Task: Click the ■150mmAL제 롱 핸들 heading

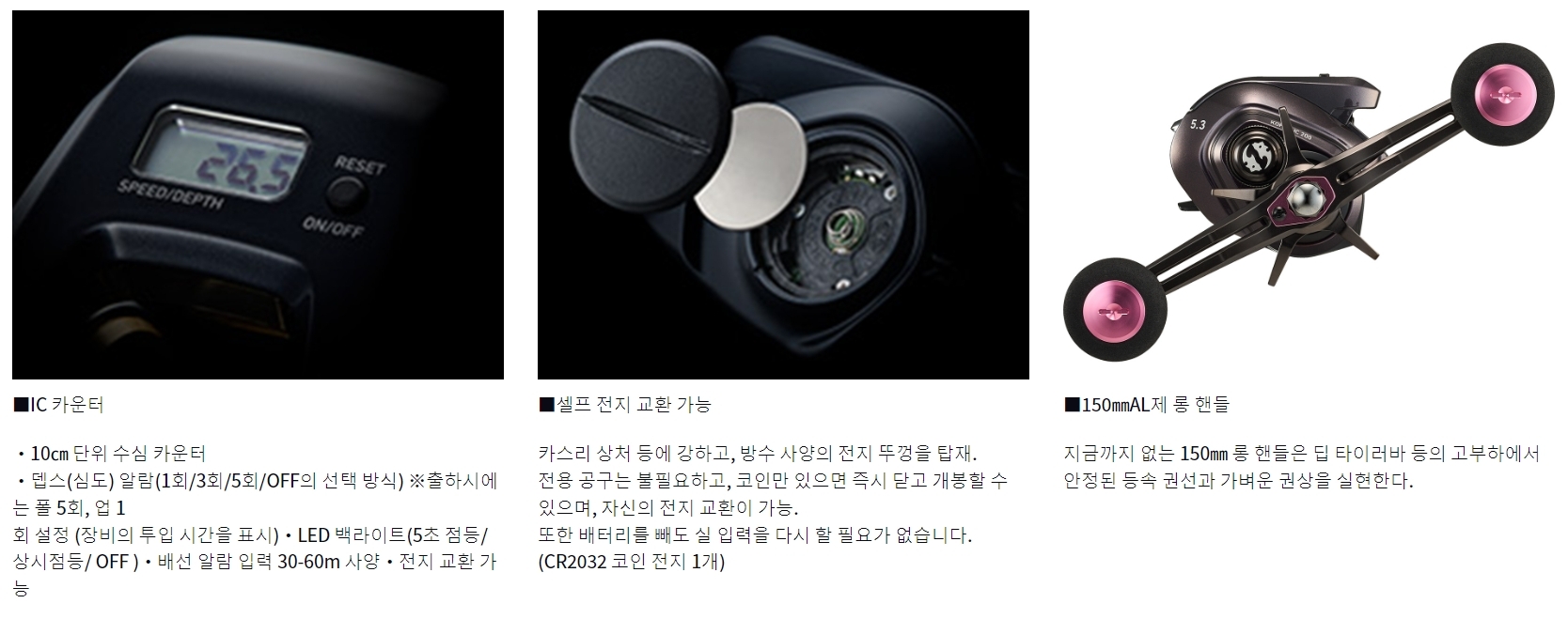Action: [x=1146, y=405]
